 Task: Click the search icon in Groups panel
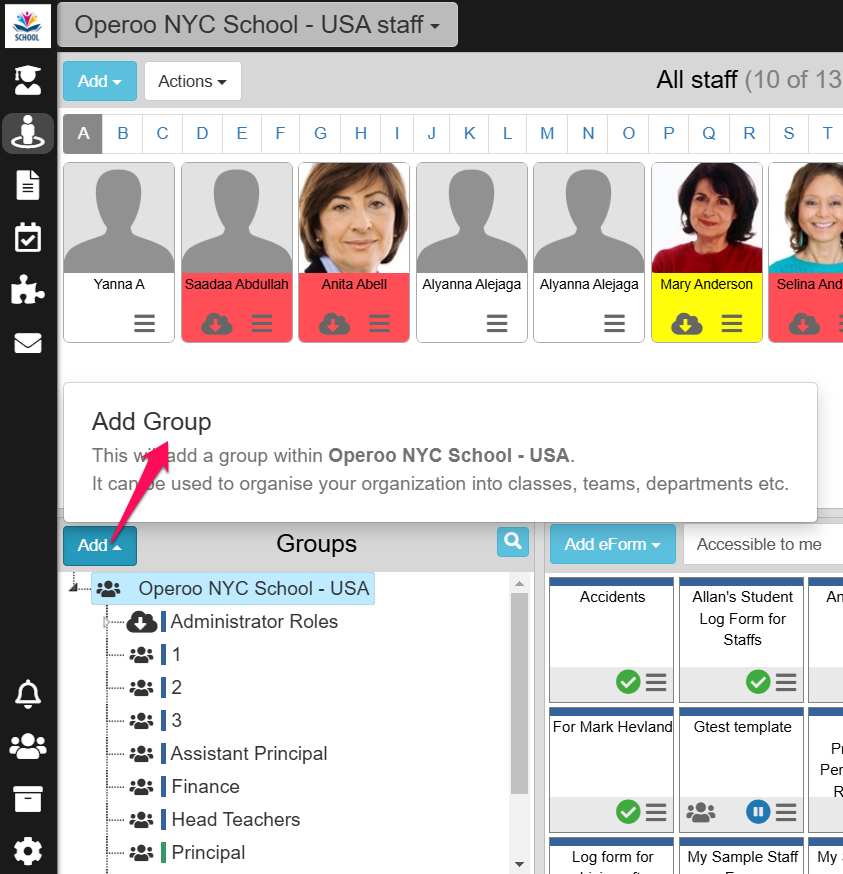click(512, 541)
